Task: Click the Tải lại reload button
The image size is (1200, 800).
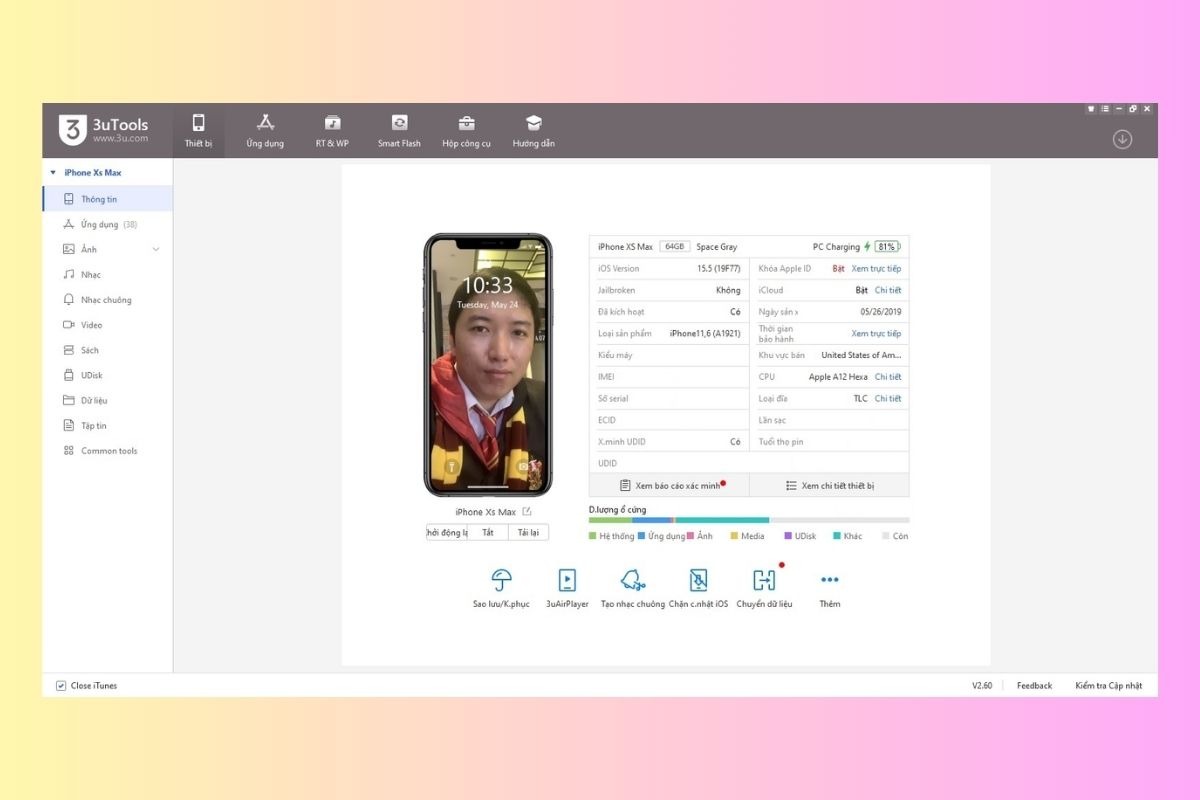Action: coord(528,533)
